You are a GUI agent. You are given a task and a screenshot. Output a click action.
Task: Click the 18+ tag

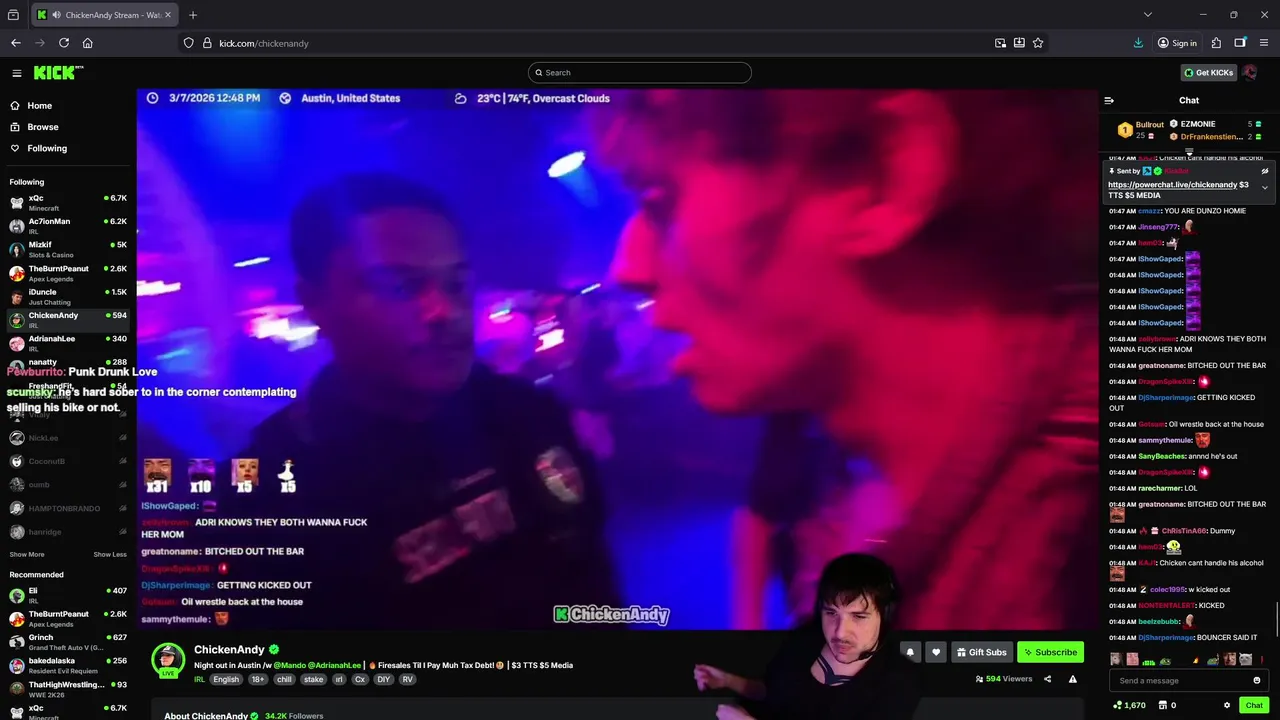tap(258, 679)
